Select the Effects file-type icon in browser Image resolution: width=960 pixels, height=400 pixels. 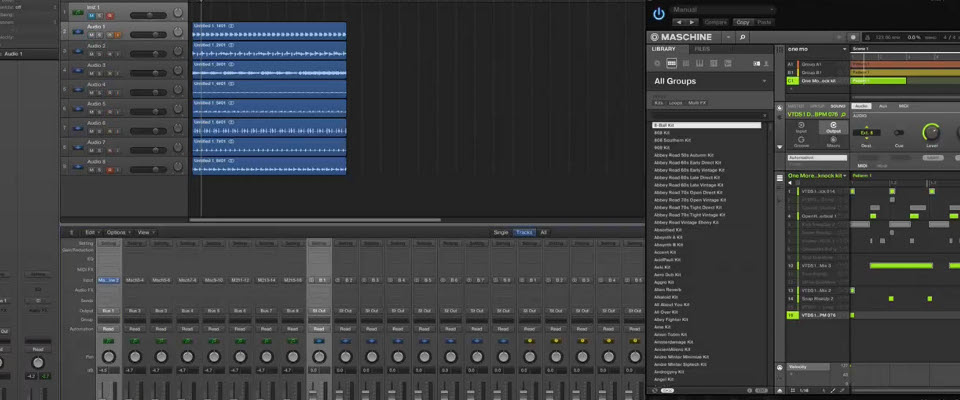(714, 63)
